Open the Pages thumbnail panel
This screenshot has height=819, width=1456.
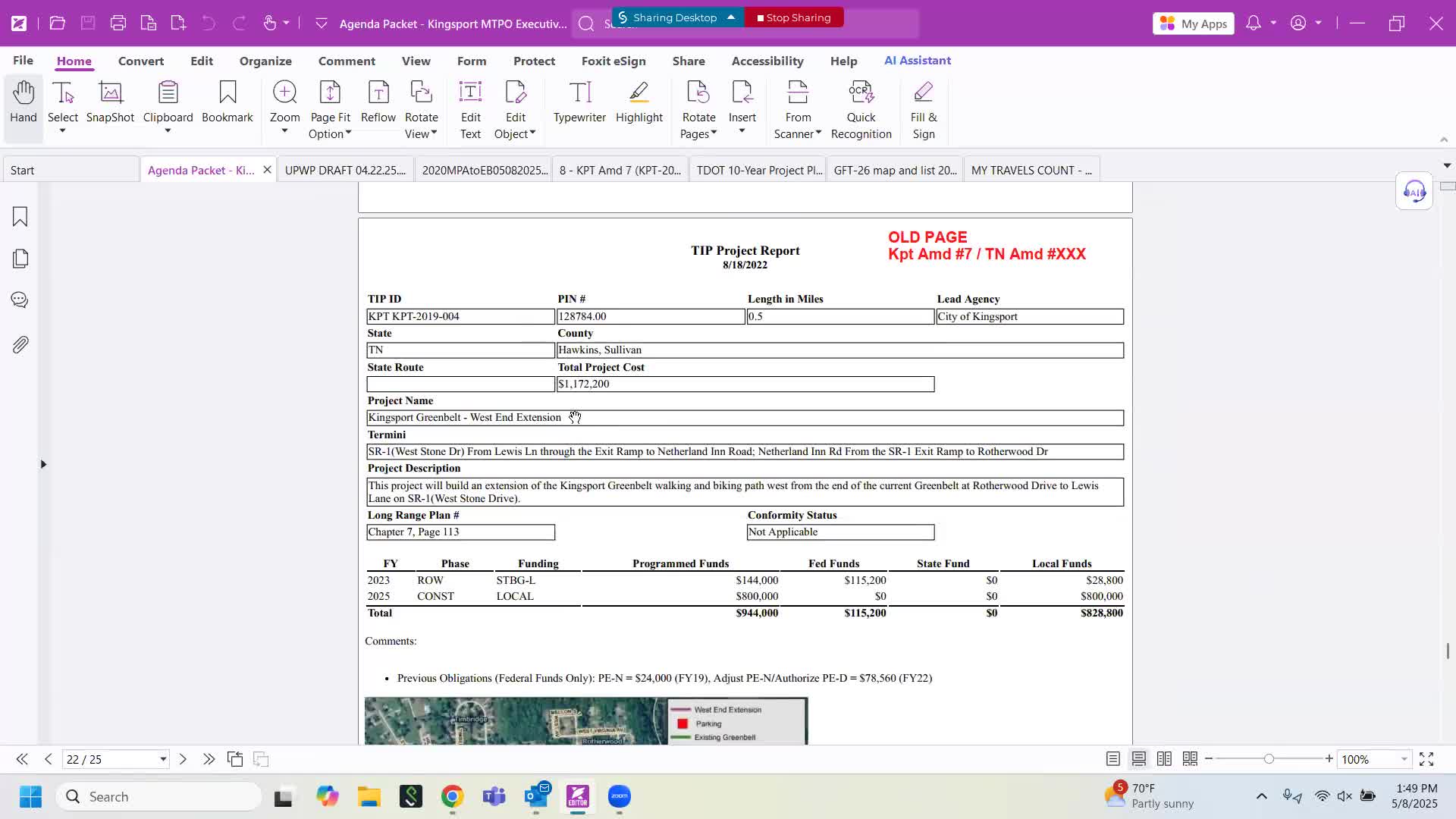pyautogui.click(x=20, y=259)
